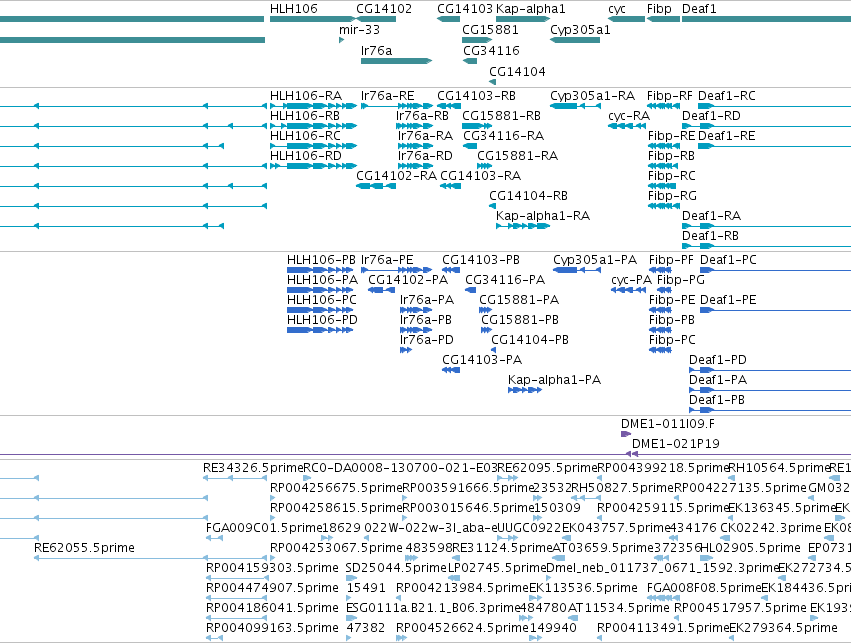Viewport: 851px width, 643px height.
Task: Click the CG14103-RA transcript glyph
Action: 450,186
